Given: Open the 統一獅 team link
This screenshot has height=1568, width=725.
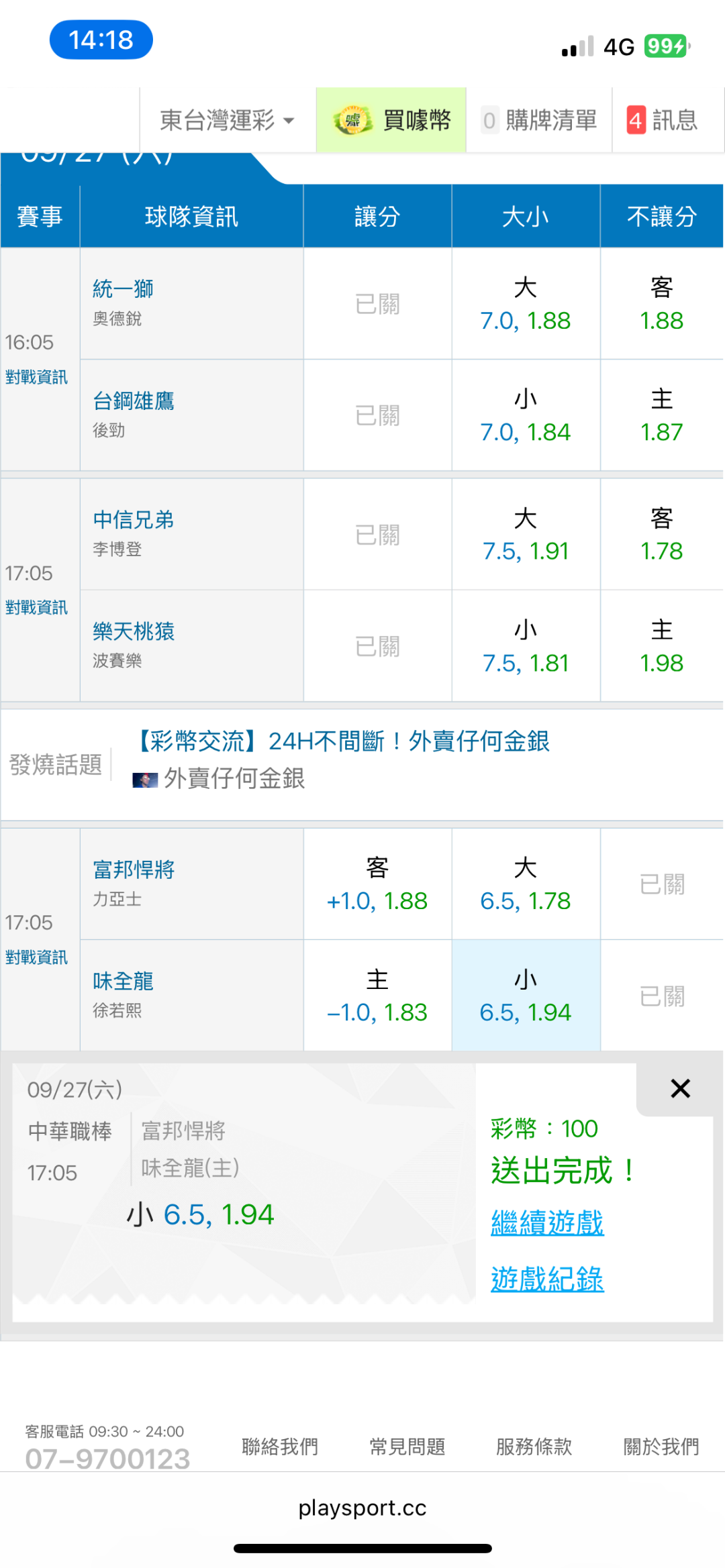Looking at the screenshot, I should 124,289.
